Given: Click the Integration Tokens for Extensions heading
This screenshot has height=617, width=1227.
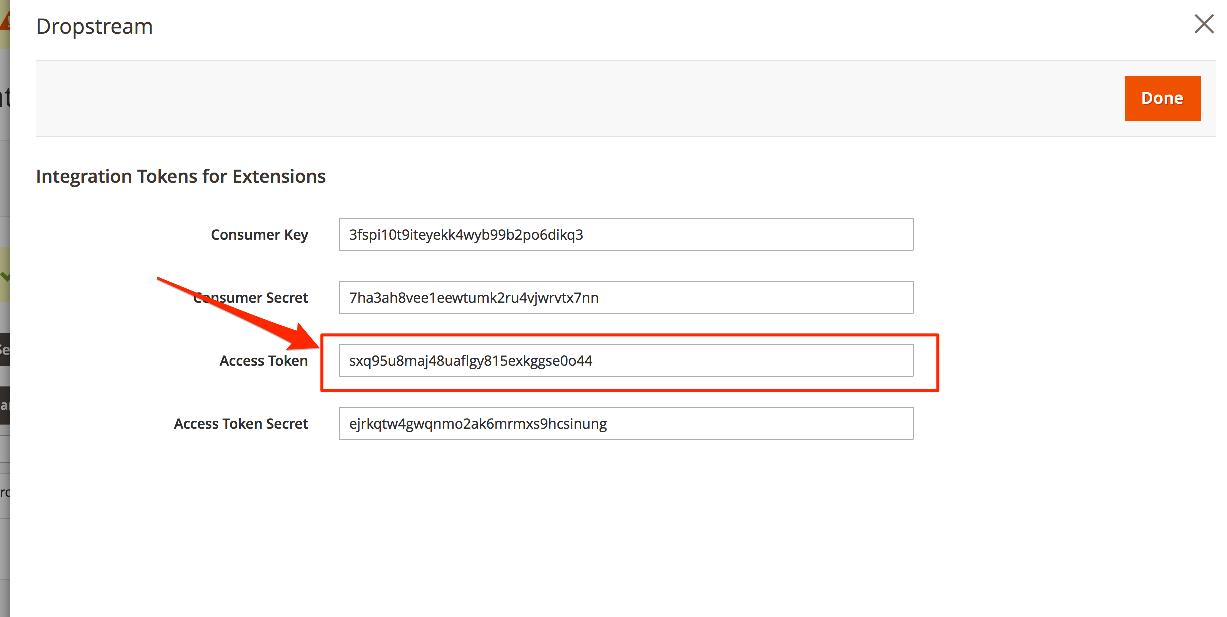Looking at the screenshot, I should (181, 177).
